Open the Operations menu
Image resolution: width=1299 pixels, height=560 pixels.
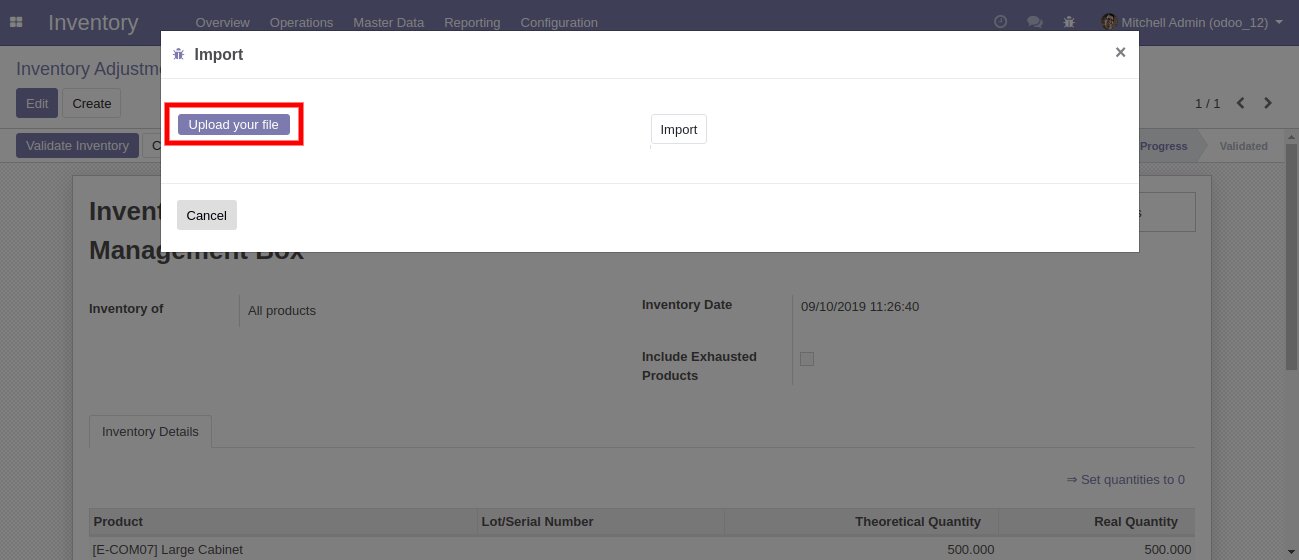301,22
